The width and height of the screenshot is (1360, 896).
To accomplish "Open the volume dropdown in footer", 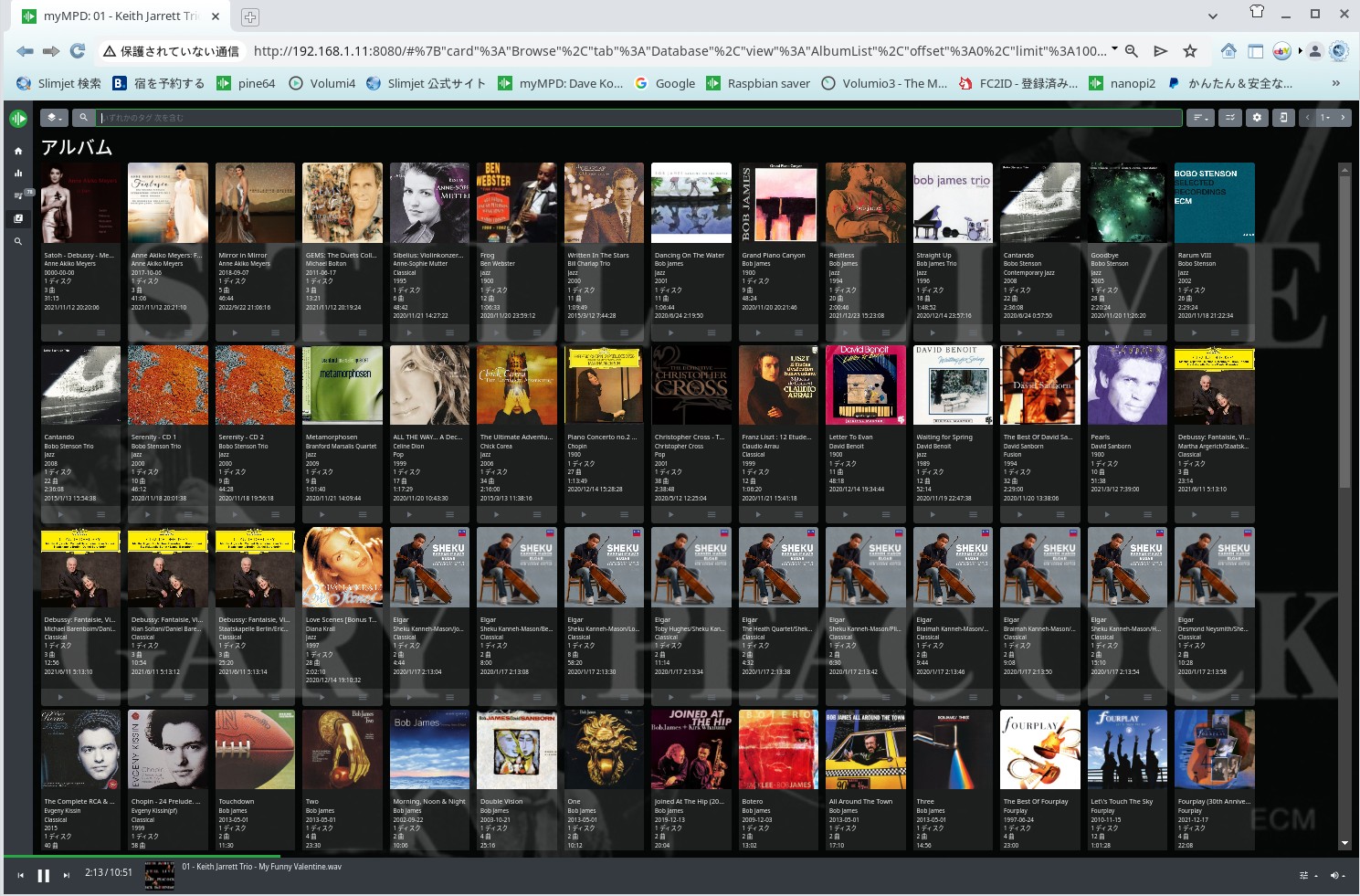I will point(1336,876).
